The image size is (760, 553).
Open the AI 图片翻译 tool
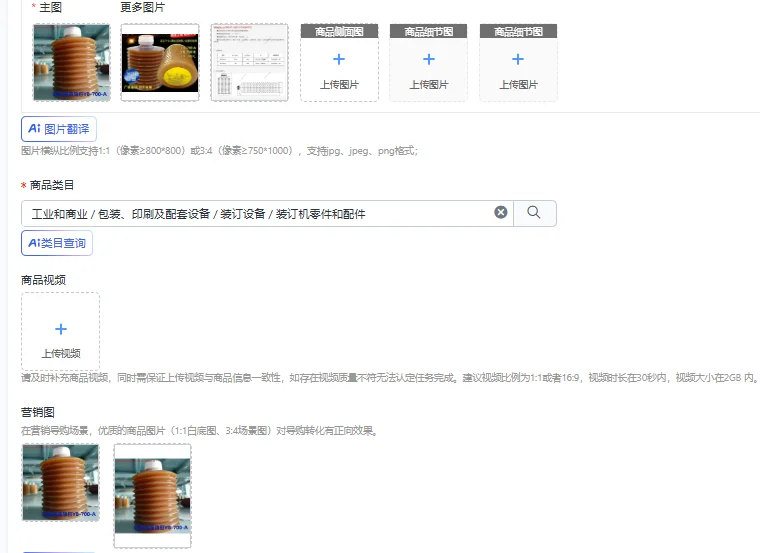coord(59,129)
